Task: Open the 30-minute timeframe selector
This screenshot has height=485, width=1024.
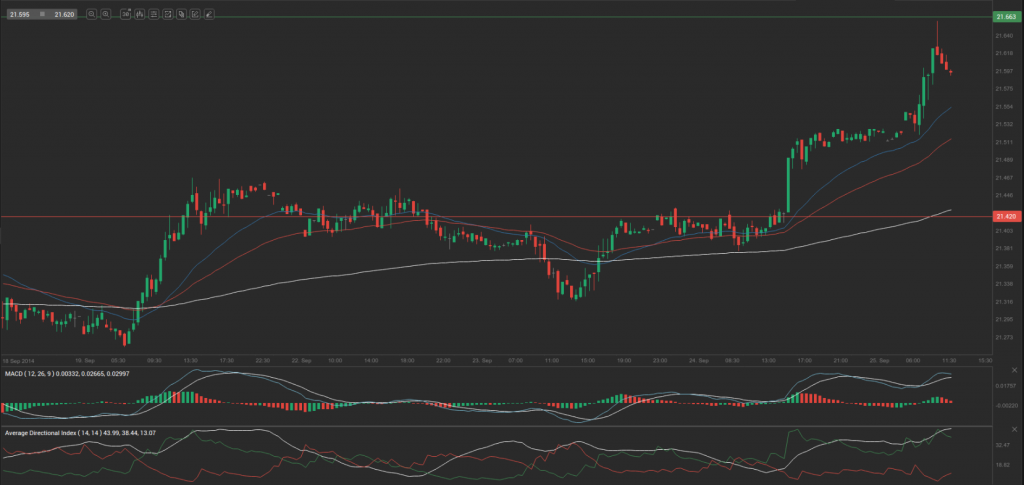Action: coord(123,15)
